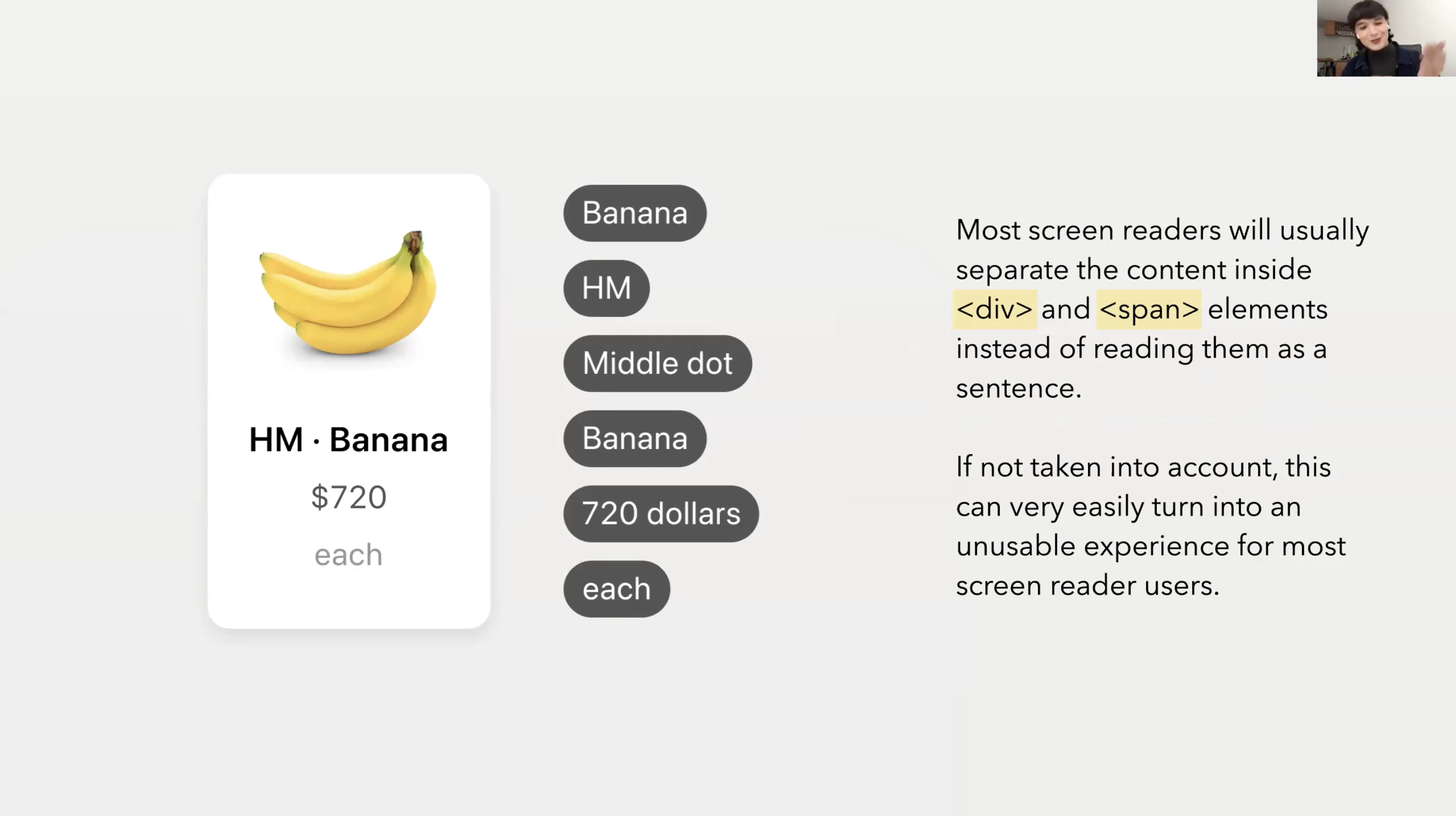Click the word sentence in first paragraph
1456x816 pixels.
[x=1018, y=389]
